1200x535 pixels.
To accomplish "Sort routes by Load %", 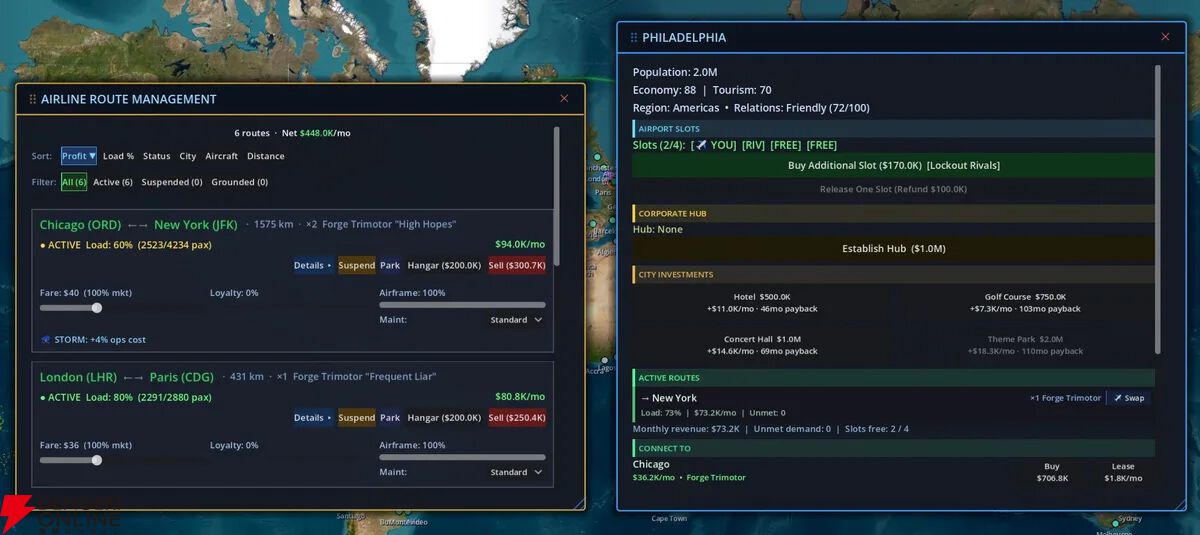I will (118, 156).
